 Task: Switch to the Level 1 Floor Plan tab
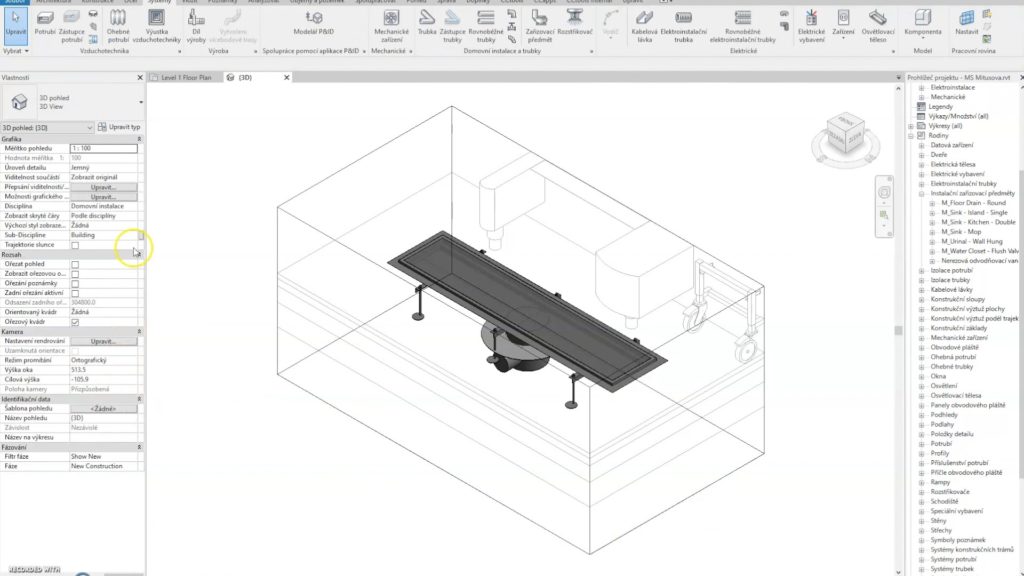coord(185,77)
